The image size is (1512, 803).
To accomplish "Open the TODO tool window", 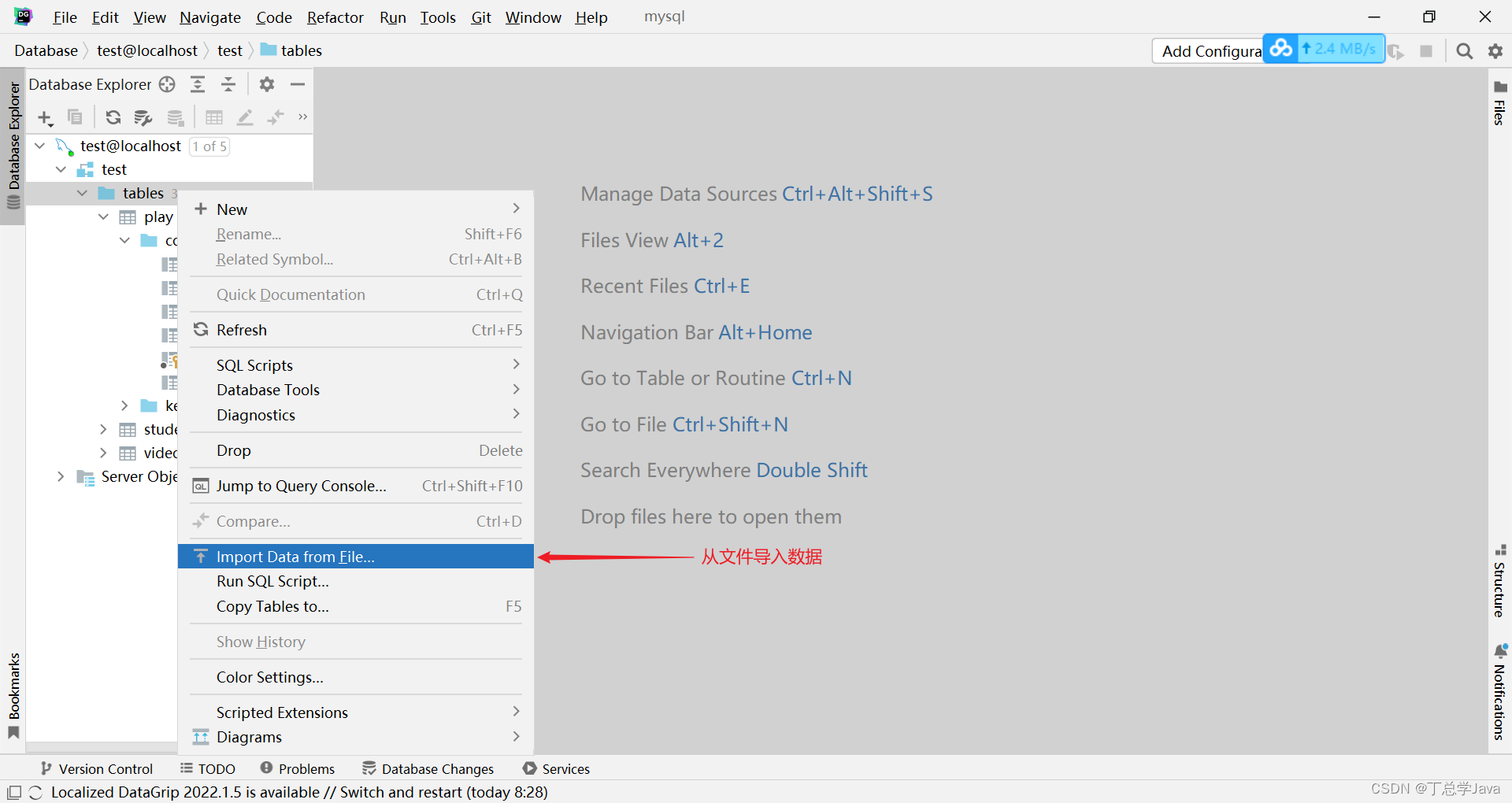I will tap(208, 769).
